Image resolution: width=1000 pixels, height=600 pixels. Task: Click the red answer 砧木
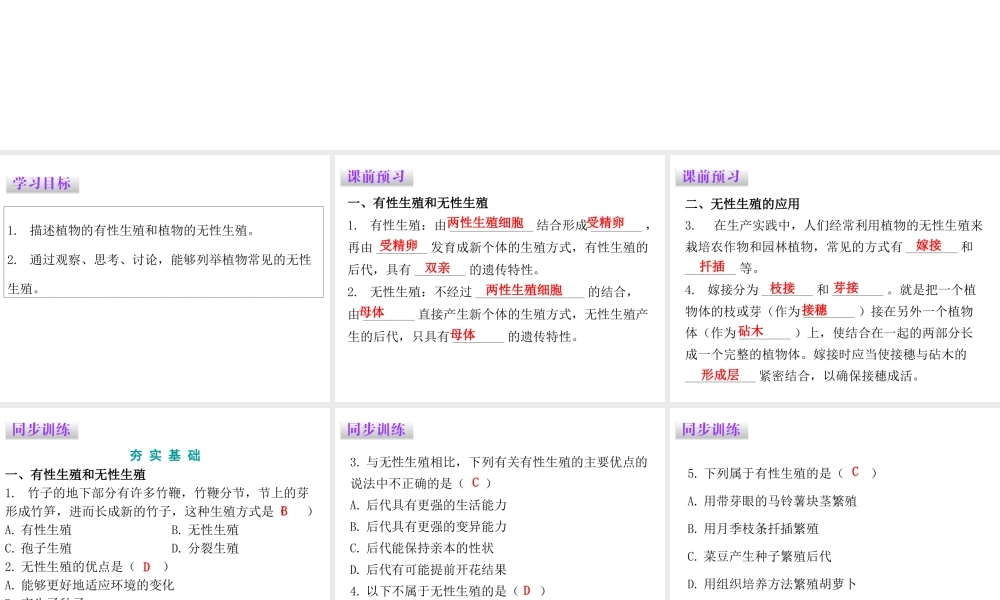click(x=751, y=331)
